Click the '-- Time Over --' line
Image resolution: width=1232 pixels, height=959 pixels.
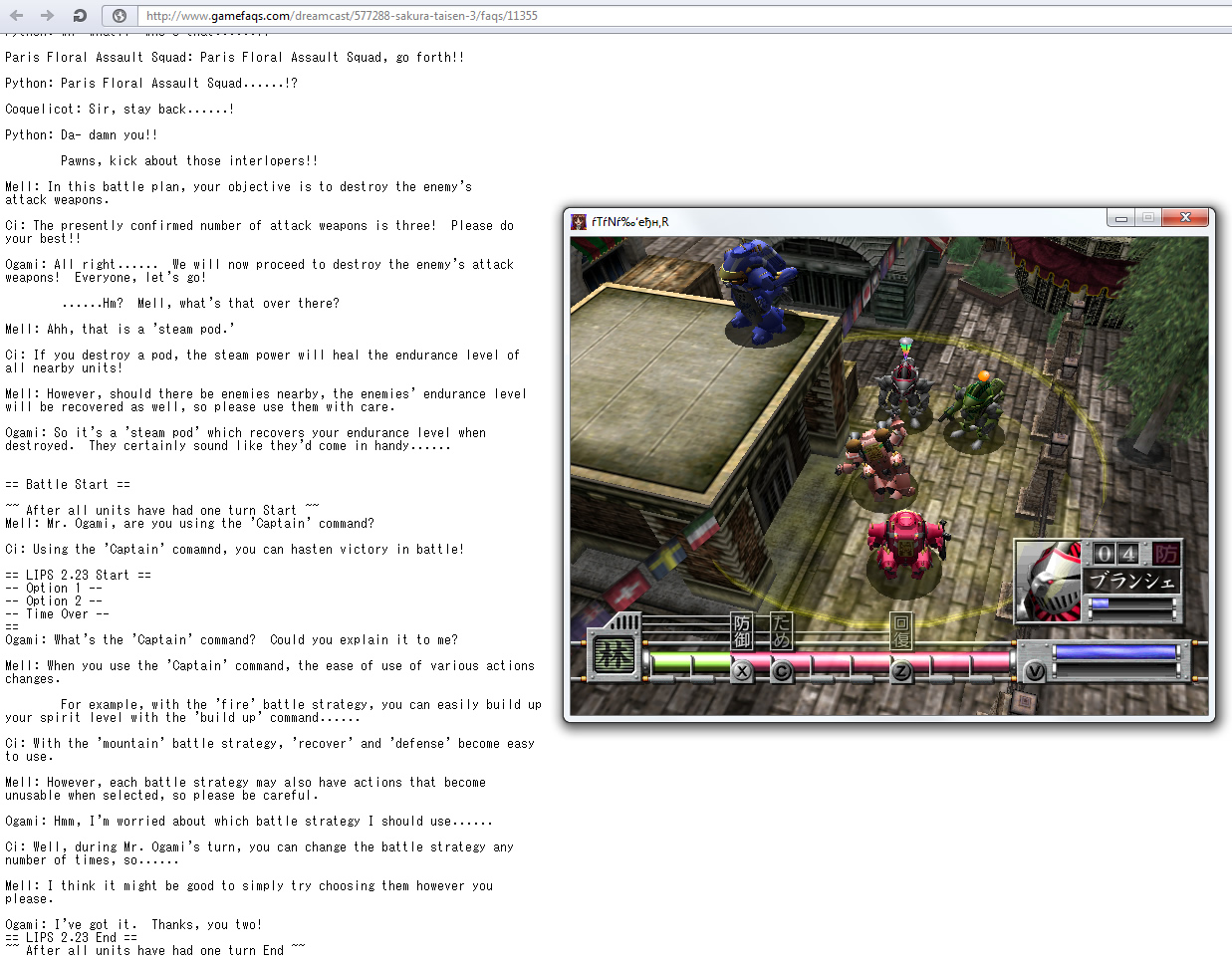(x=58, y=613)
